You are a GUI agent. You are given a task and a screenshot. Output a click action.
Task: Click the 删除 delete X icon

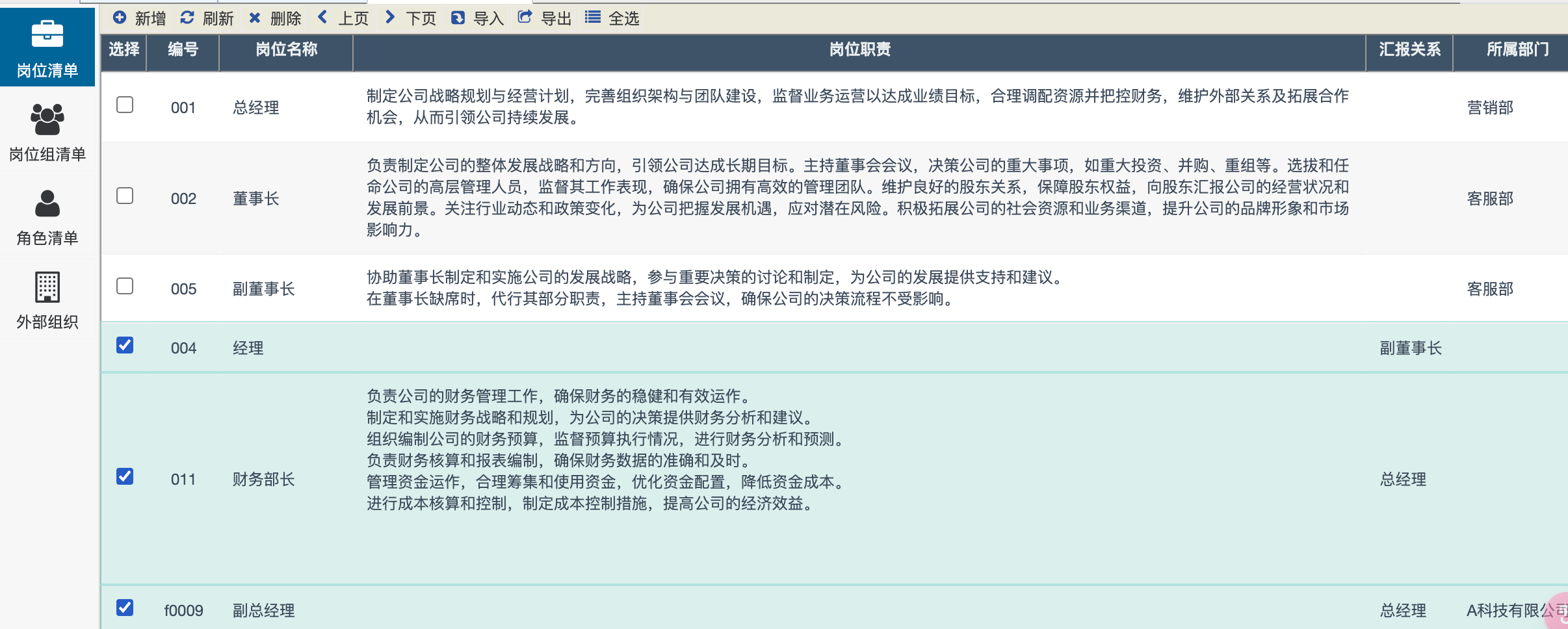(x=255, y=18)
